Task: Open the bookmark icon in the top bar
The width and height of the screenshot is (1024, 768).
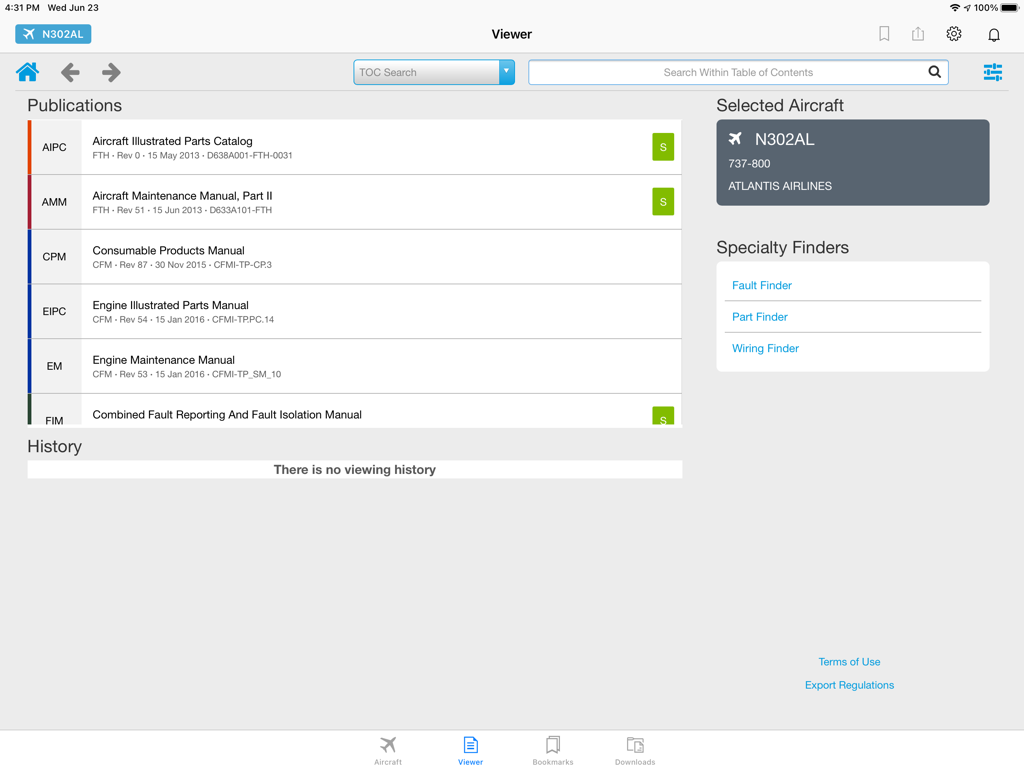Action: [x=884, y=33]
